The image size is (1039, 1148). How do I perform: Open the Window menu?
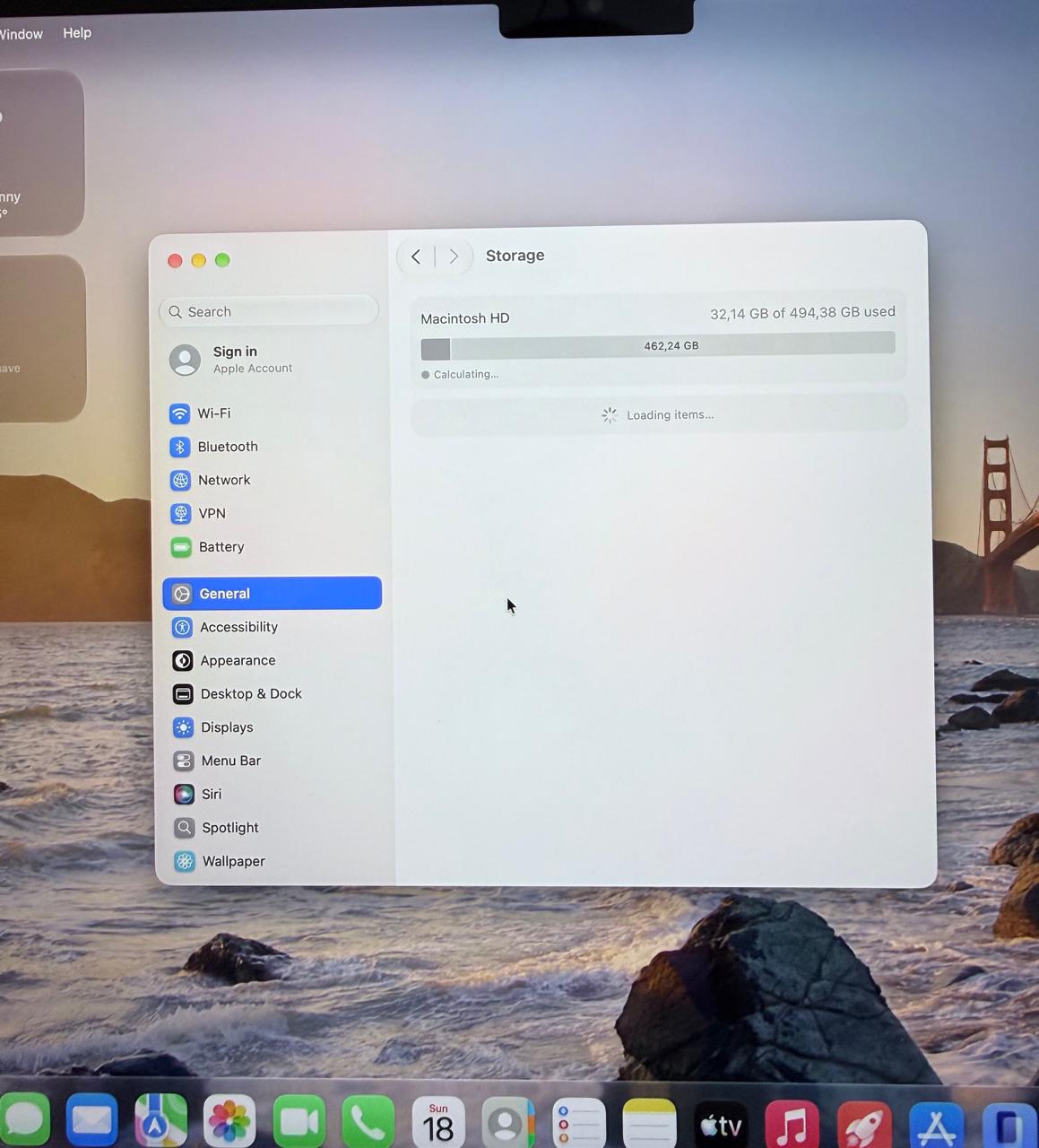pyautogui.click(x=20, y=34)
